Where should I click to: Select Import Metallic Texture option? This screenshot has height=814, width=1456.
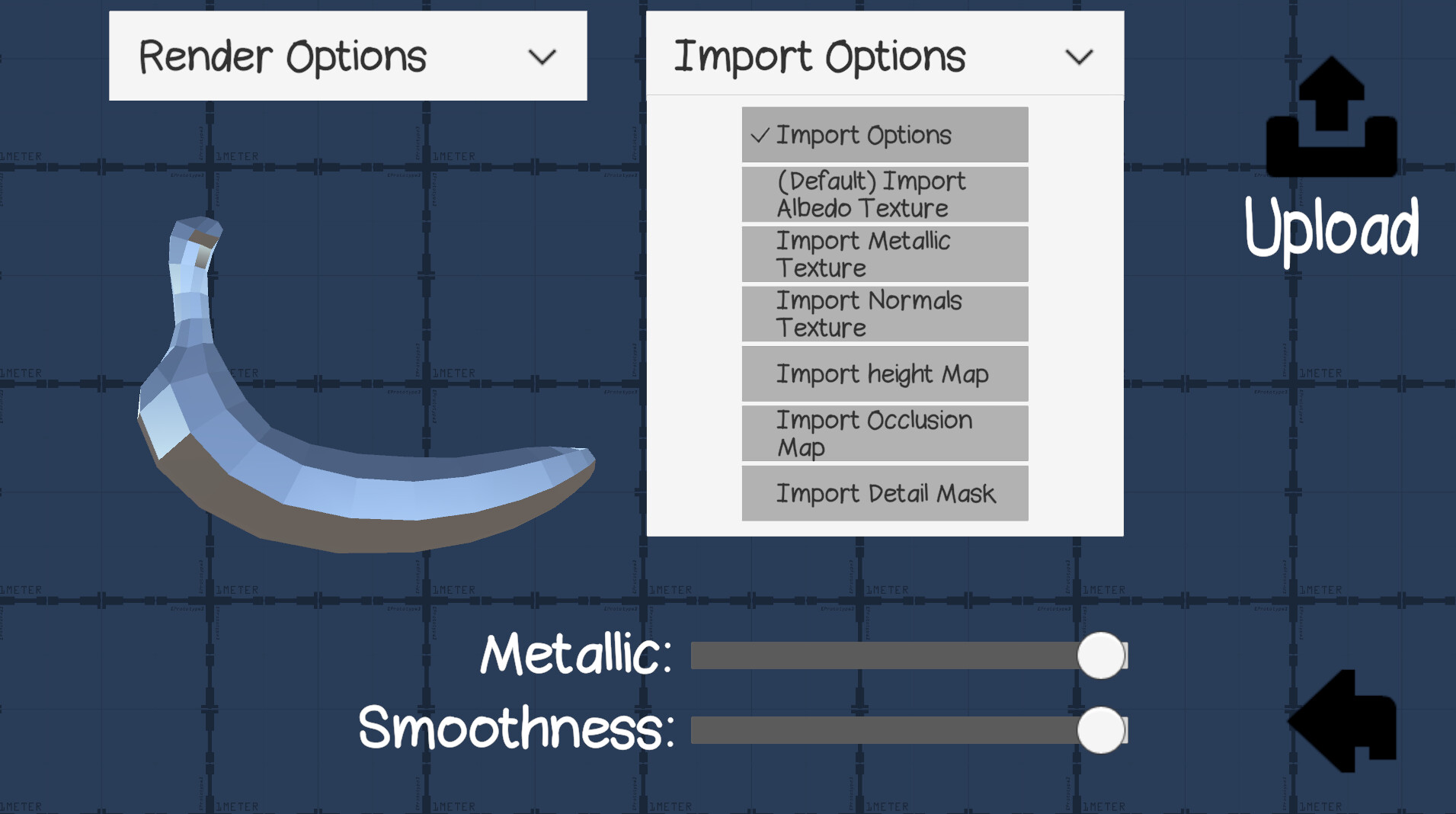click(x=885, y=254)
